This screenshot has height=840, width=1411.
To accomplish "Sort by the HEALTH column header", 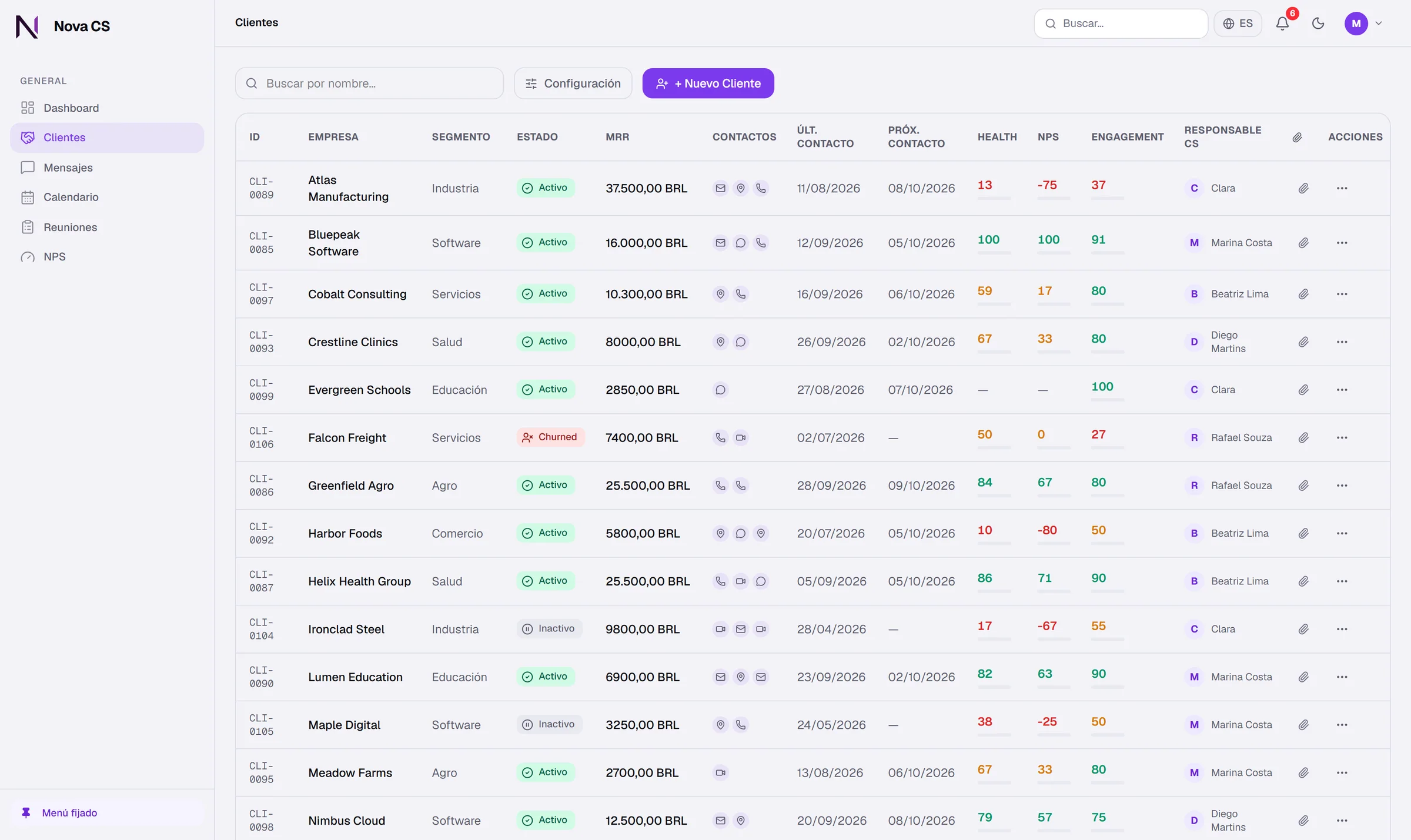I will (997, 137).
